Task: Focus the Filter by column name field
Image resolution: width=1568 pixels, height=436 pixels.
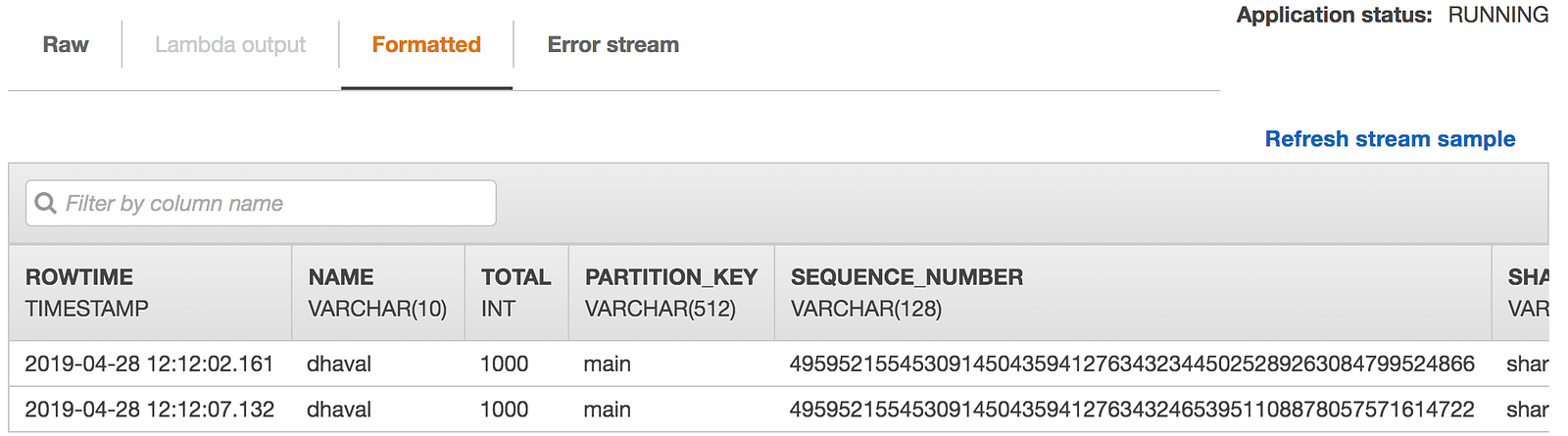Action: pos(274,203)
